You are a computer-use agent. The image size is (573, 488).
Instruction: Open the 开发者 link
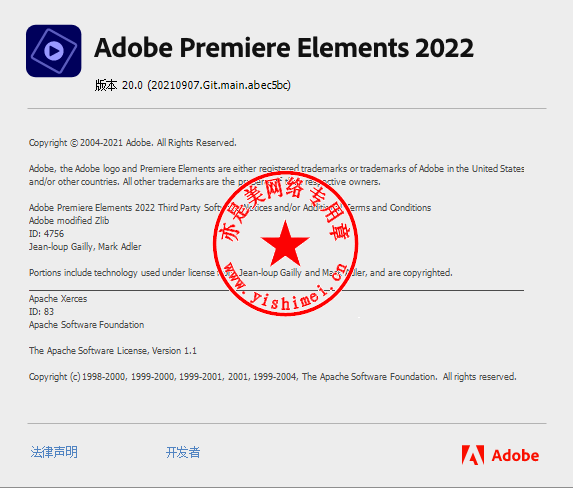pyautogui.click(x=183, y=453)
